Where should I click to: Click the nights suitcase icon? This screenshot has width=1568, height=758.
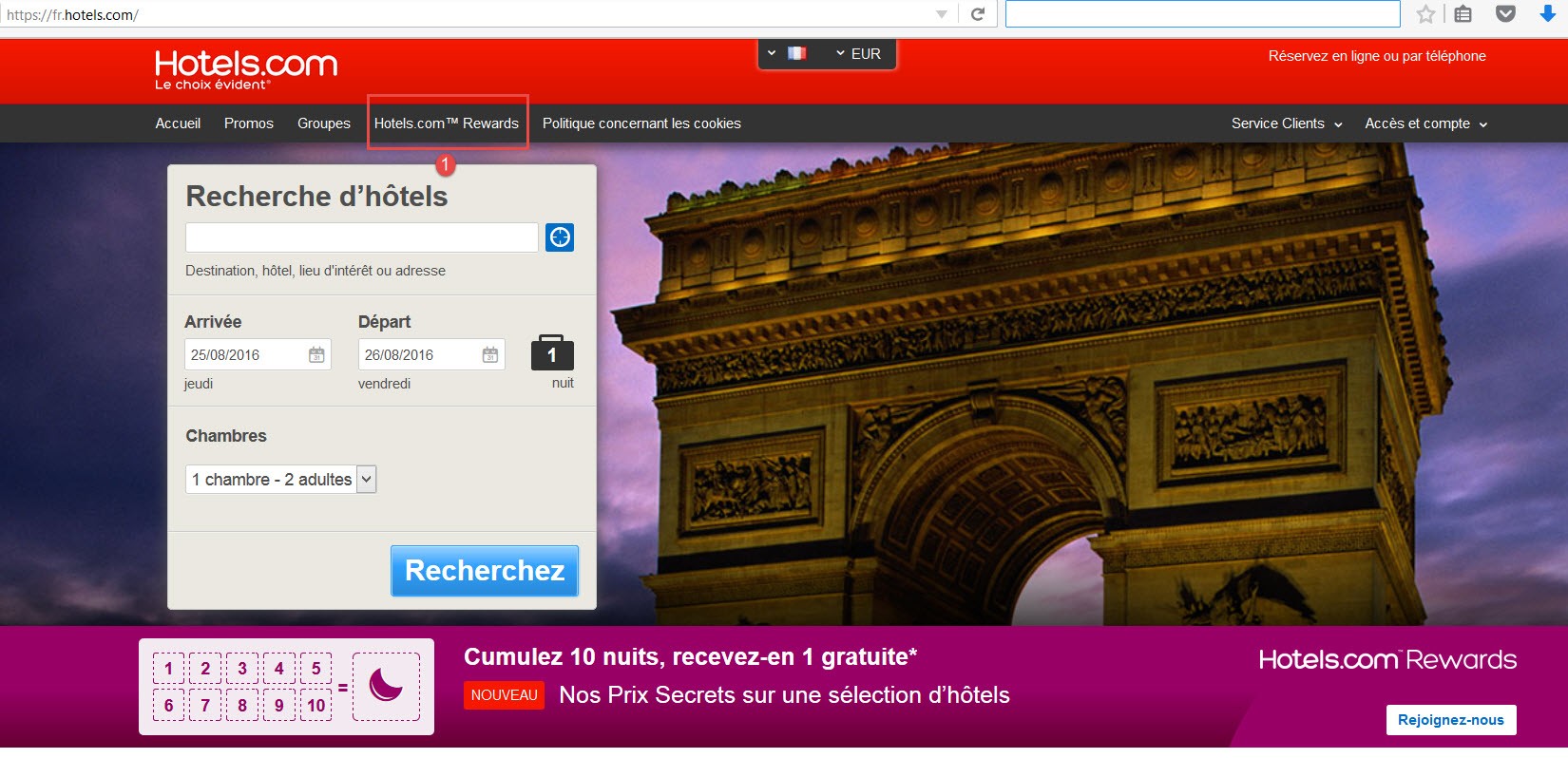[552, 352]
